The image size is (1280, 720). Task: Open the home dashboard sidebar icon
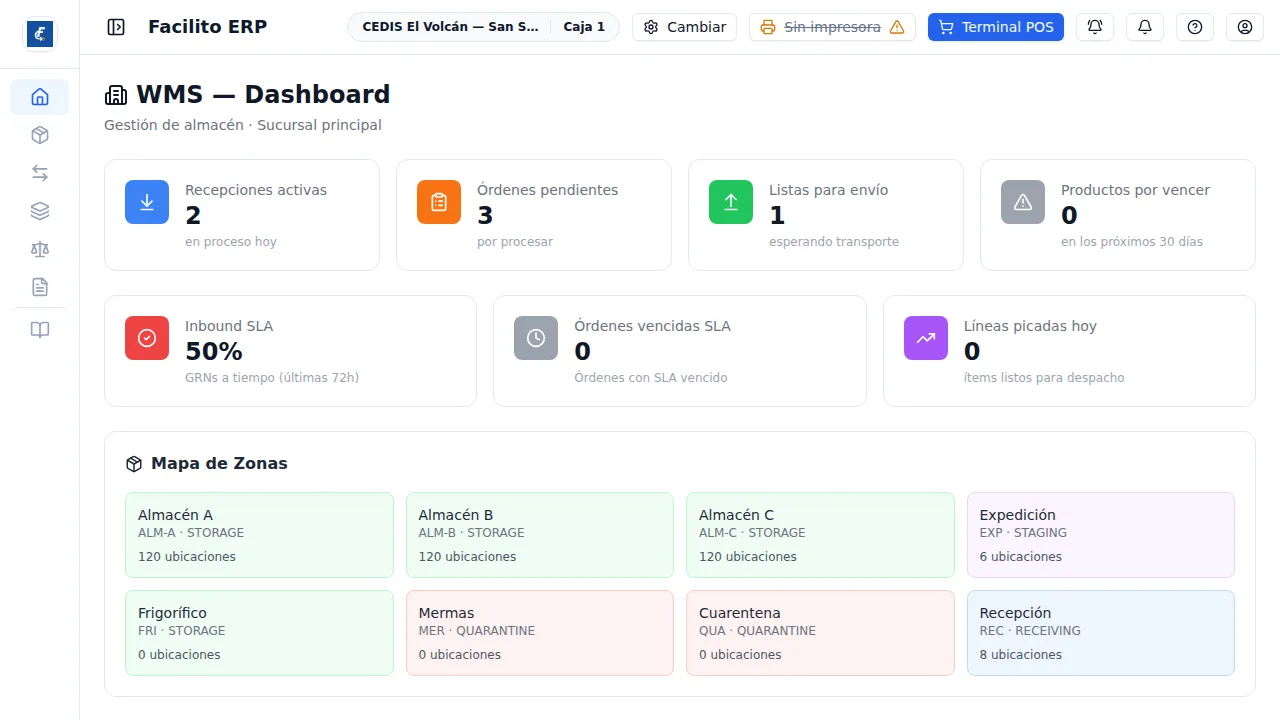tap(40, 97)
